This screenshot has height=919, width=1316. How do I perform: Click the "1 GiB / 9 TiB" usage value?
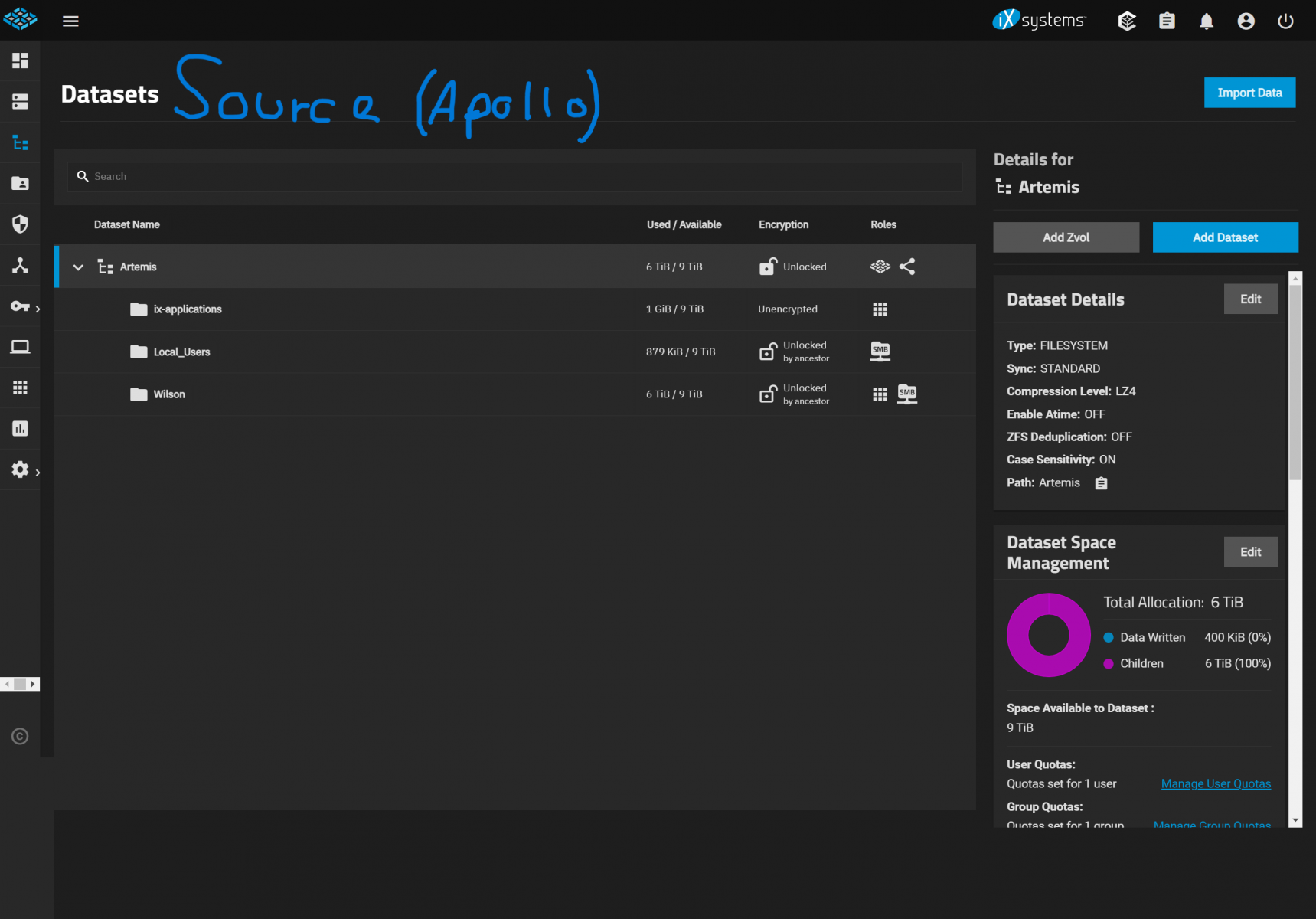[x=674, y=309]
